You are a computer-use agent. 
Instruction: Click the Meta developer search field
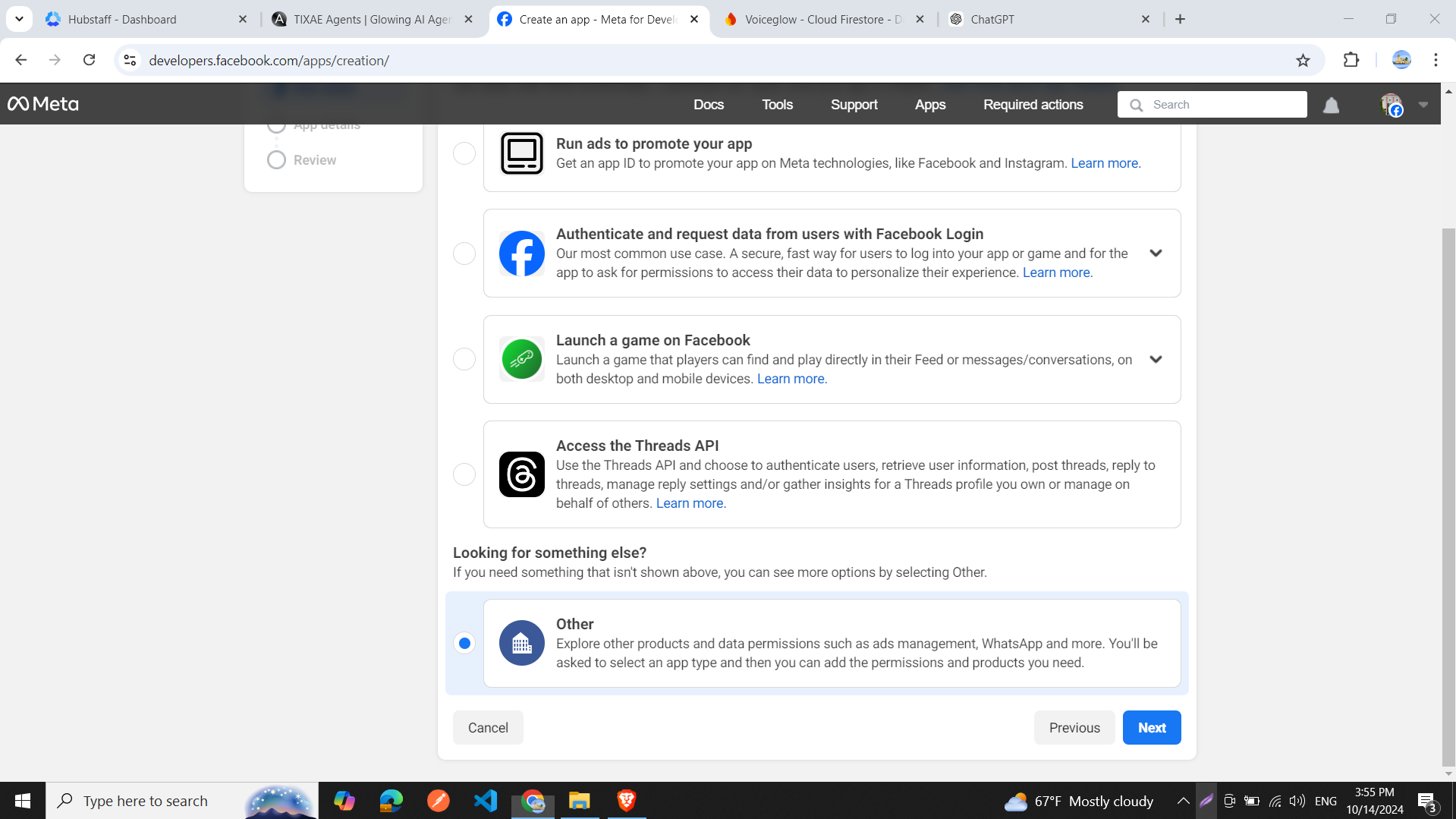1212,105
